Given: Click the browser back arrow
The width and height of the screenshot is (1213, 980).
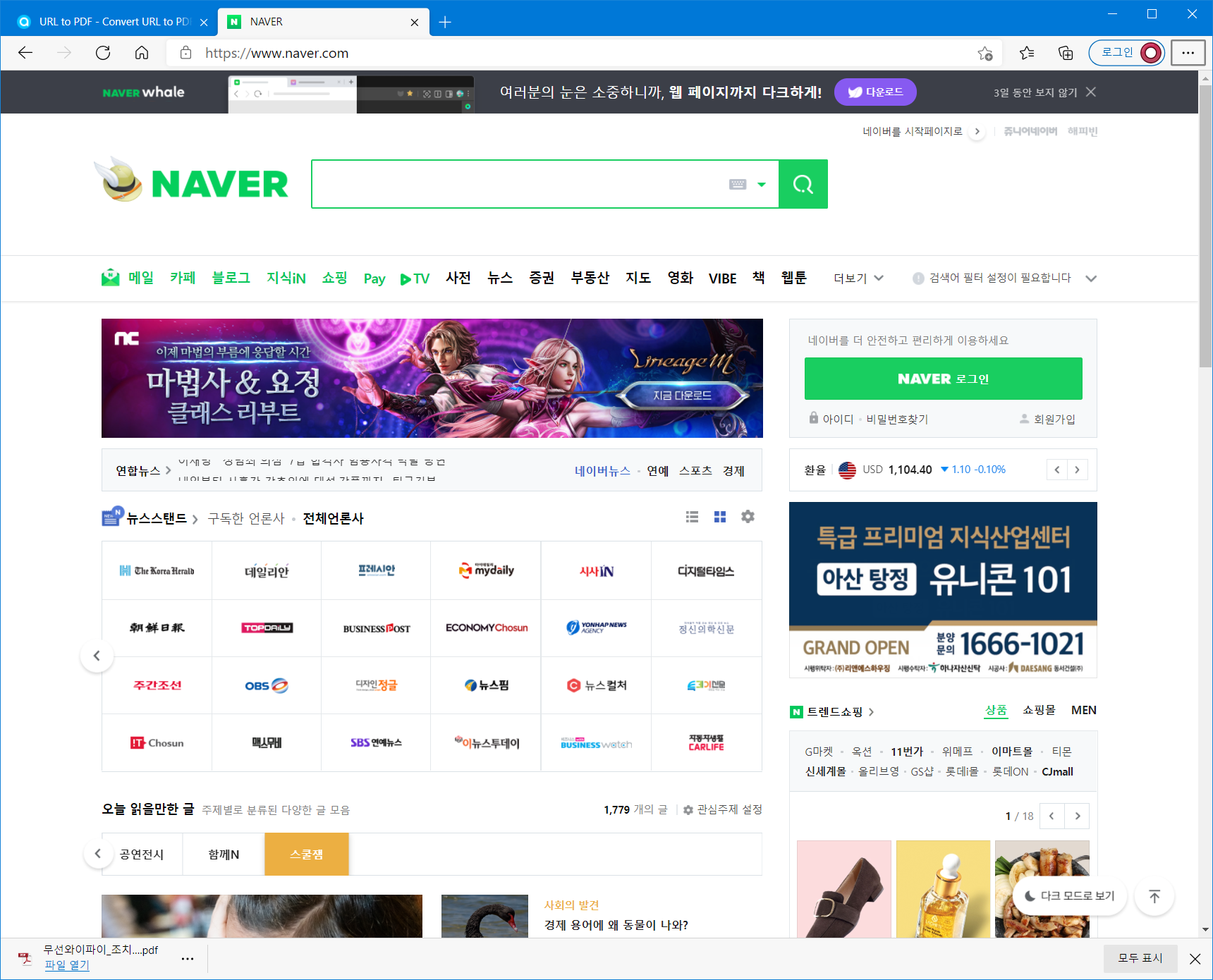Looking at the screenshot, I should (x=25, y=53).
